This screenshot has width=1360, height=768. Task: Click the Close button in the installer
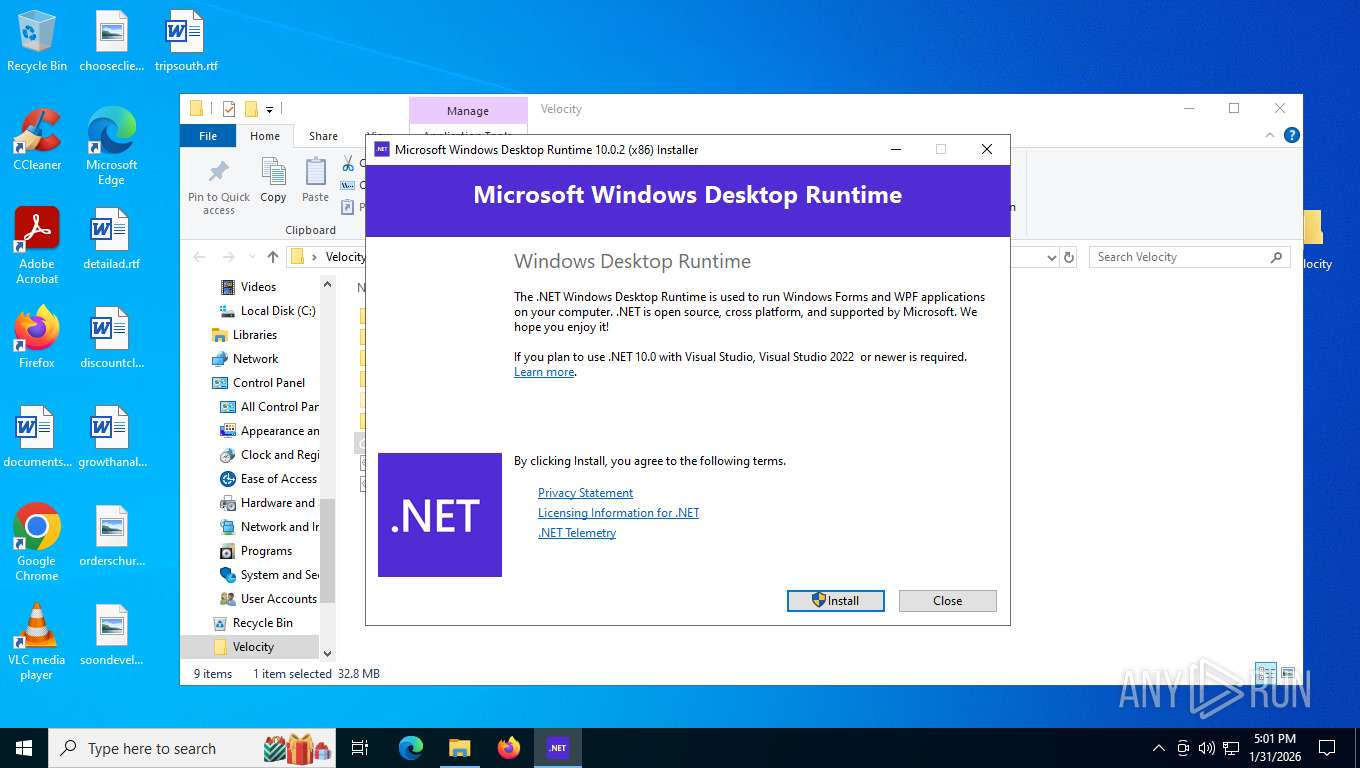coord(948,601)
